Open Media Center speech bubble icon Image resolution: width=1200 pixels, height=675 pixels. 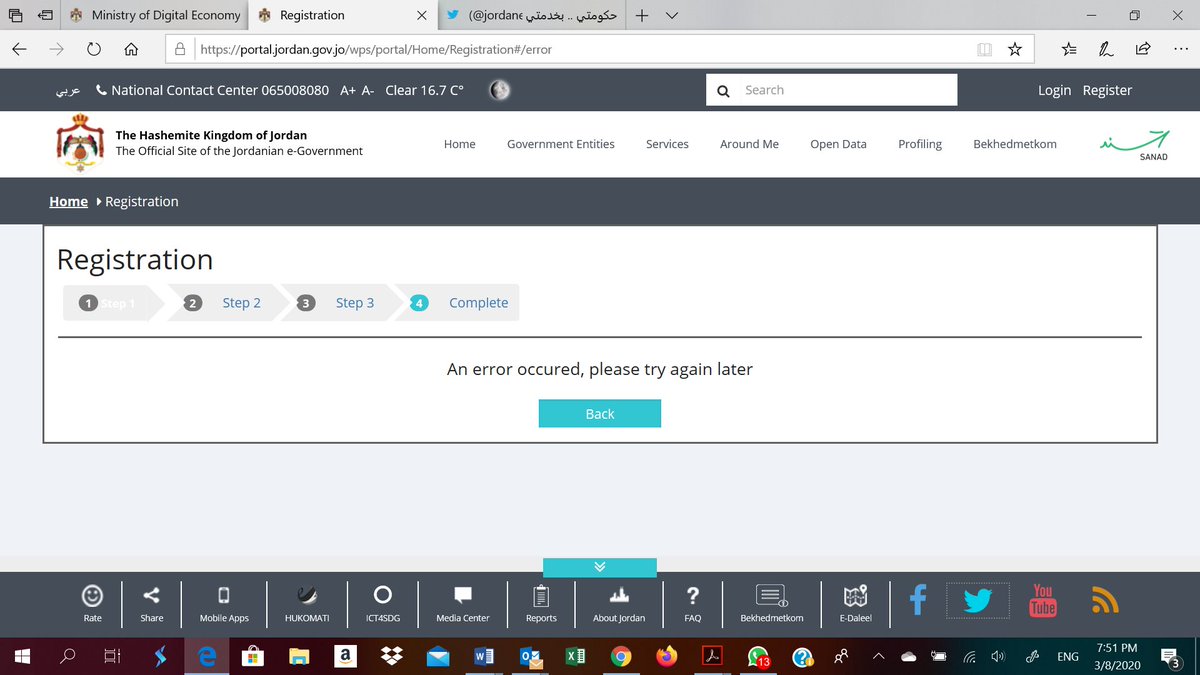click(463, 596)
